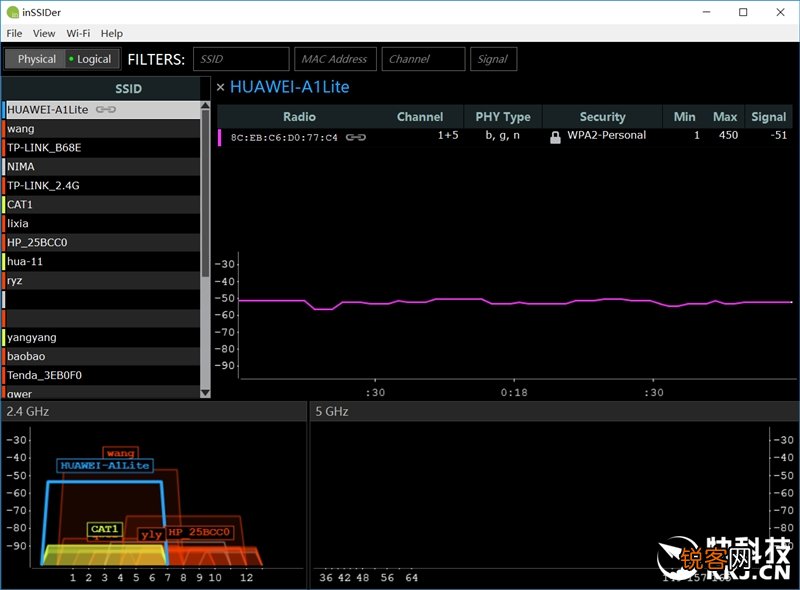Click the SSID list scrollbar thumb
Image resolution: width=800 pixels, height=590 pixels.
click(x=205, y=194)
